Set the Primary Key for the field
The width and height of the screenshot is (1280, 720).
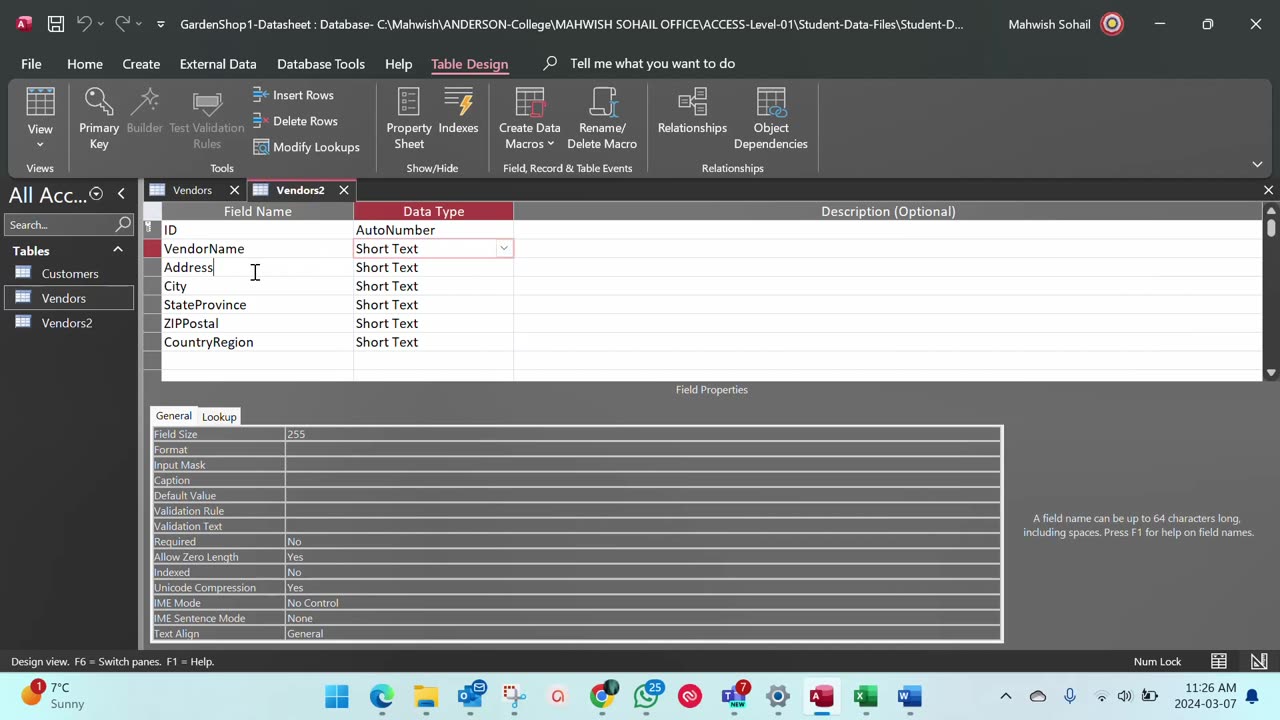pyautogui.click(x=99, y=120)
